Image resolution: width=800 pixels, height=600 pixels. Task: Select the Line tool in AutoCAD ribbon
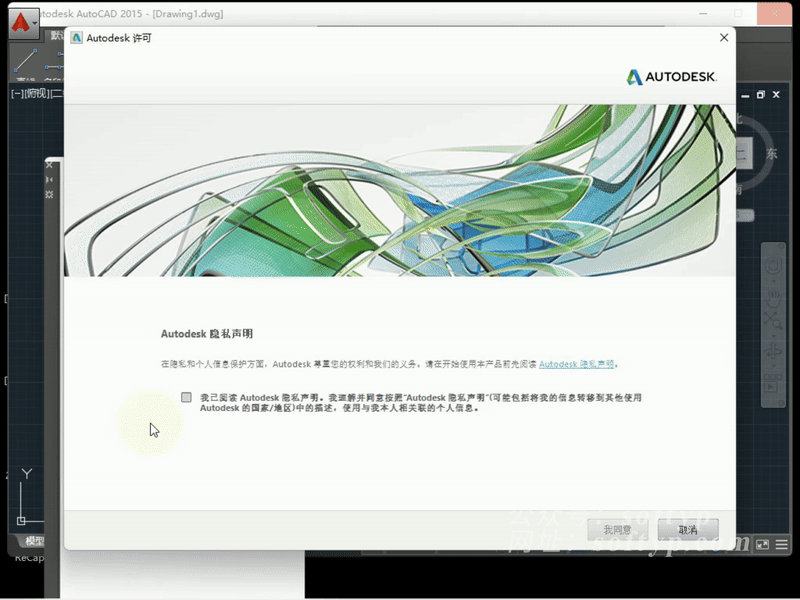tap(25, 61)
